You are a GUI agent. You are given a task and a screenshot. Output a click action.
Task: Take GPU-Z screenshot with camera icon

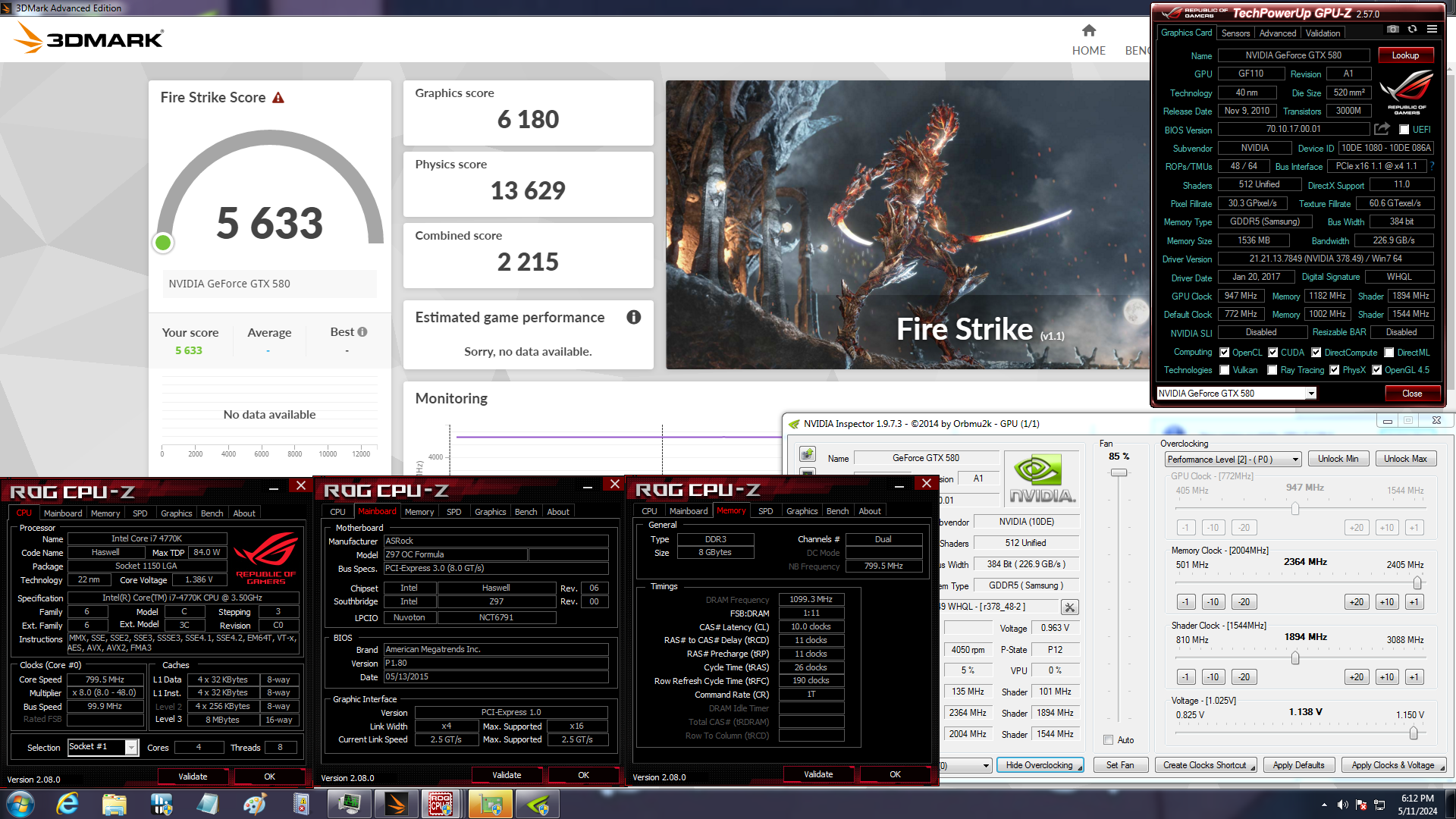point(1393,30)
